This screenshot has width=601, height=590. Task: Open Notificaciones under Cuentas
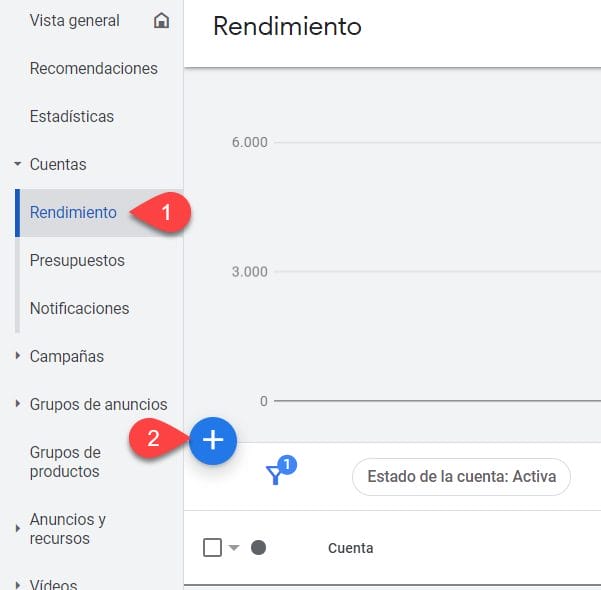point(79,308)
